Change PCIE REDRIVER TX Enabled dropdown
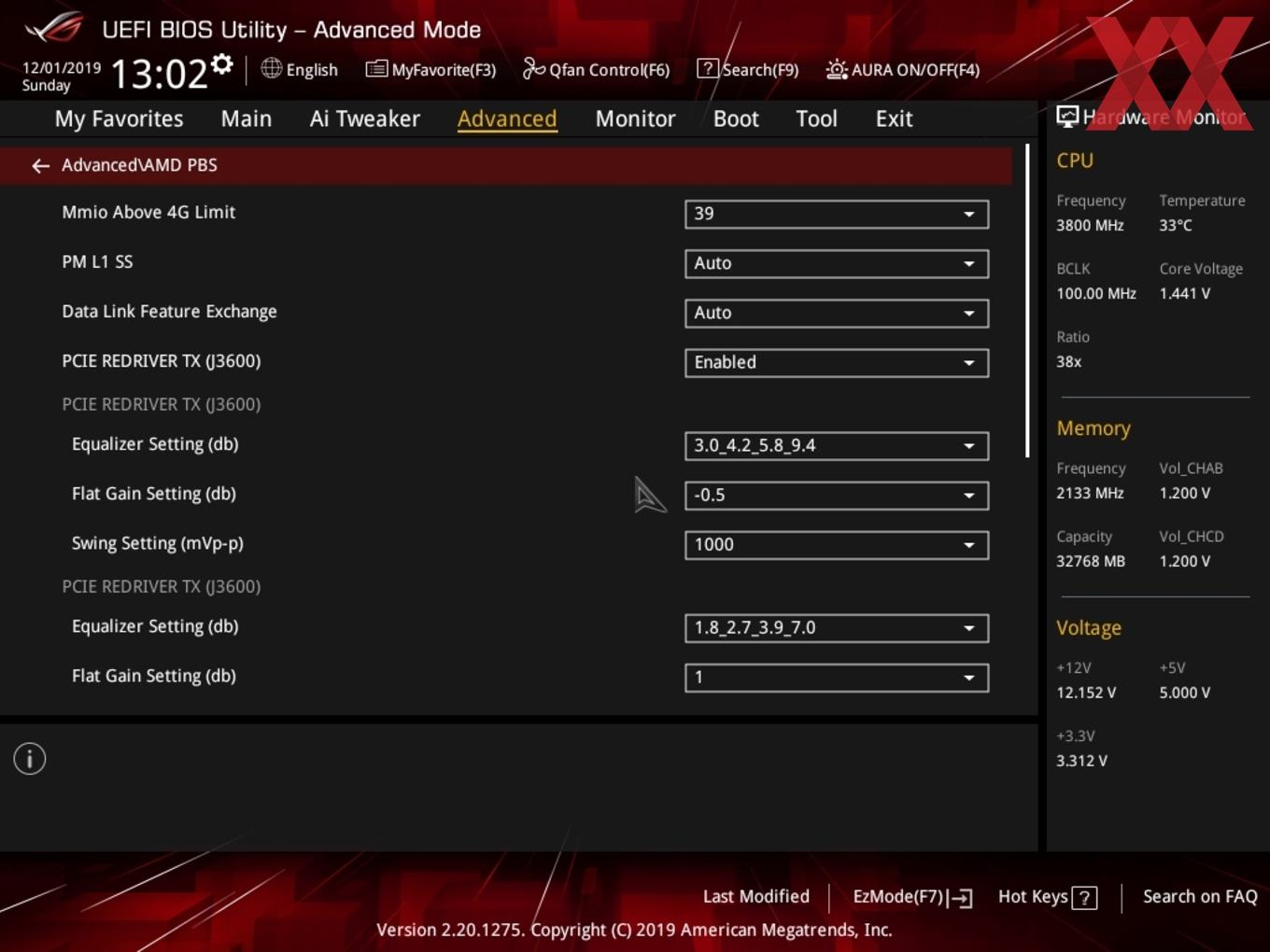The image size is (1270, 952). [837, 362]
